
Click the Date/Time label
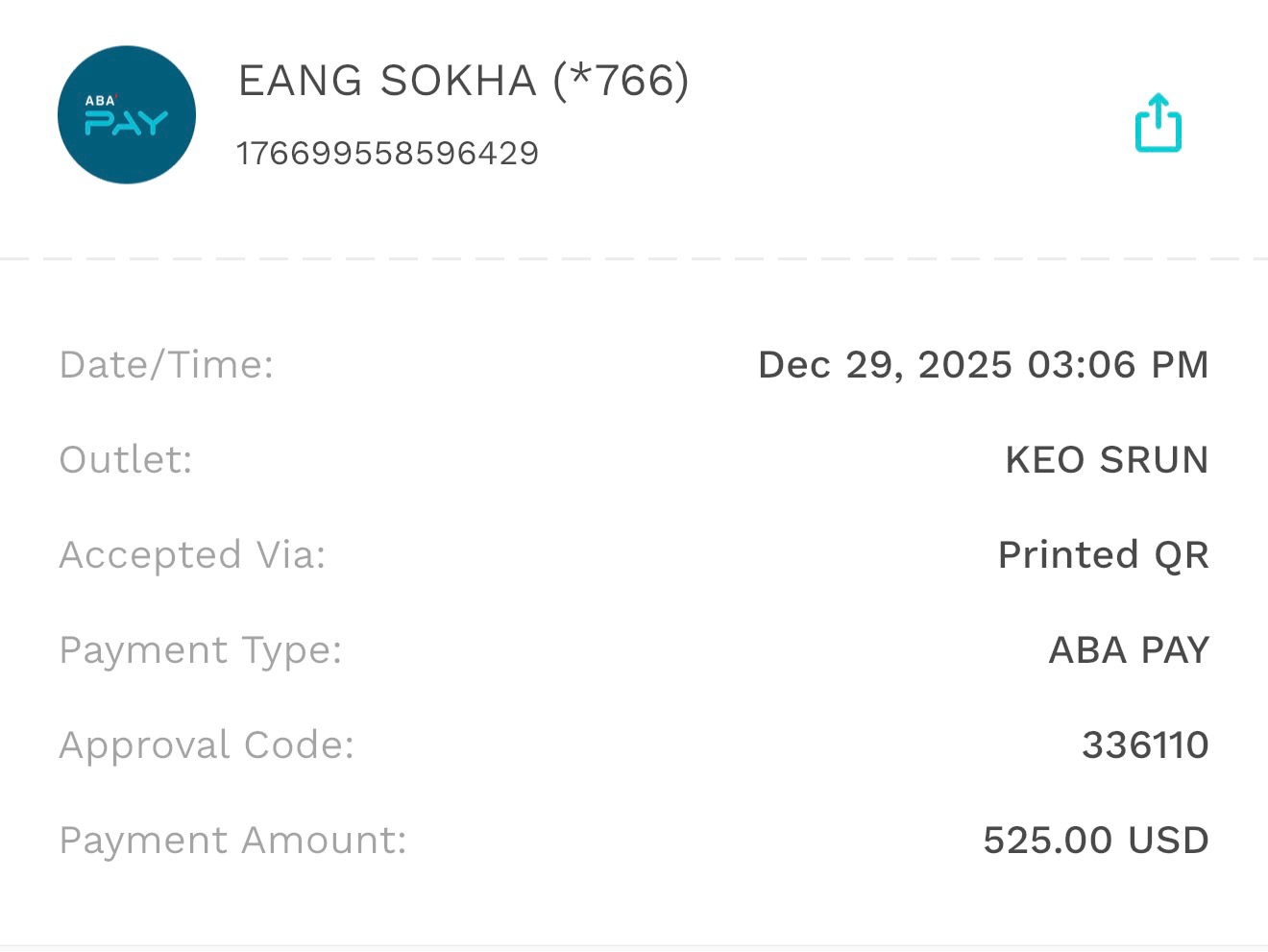(x=166, y=365)
